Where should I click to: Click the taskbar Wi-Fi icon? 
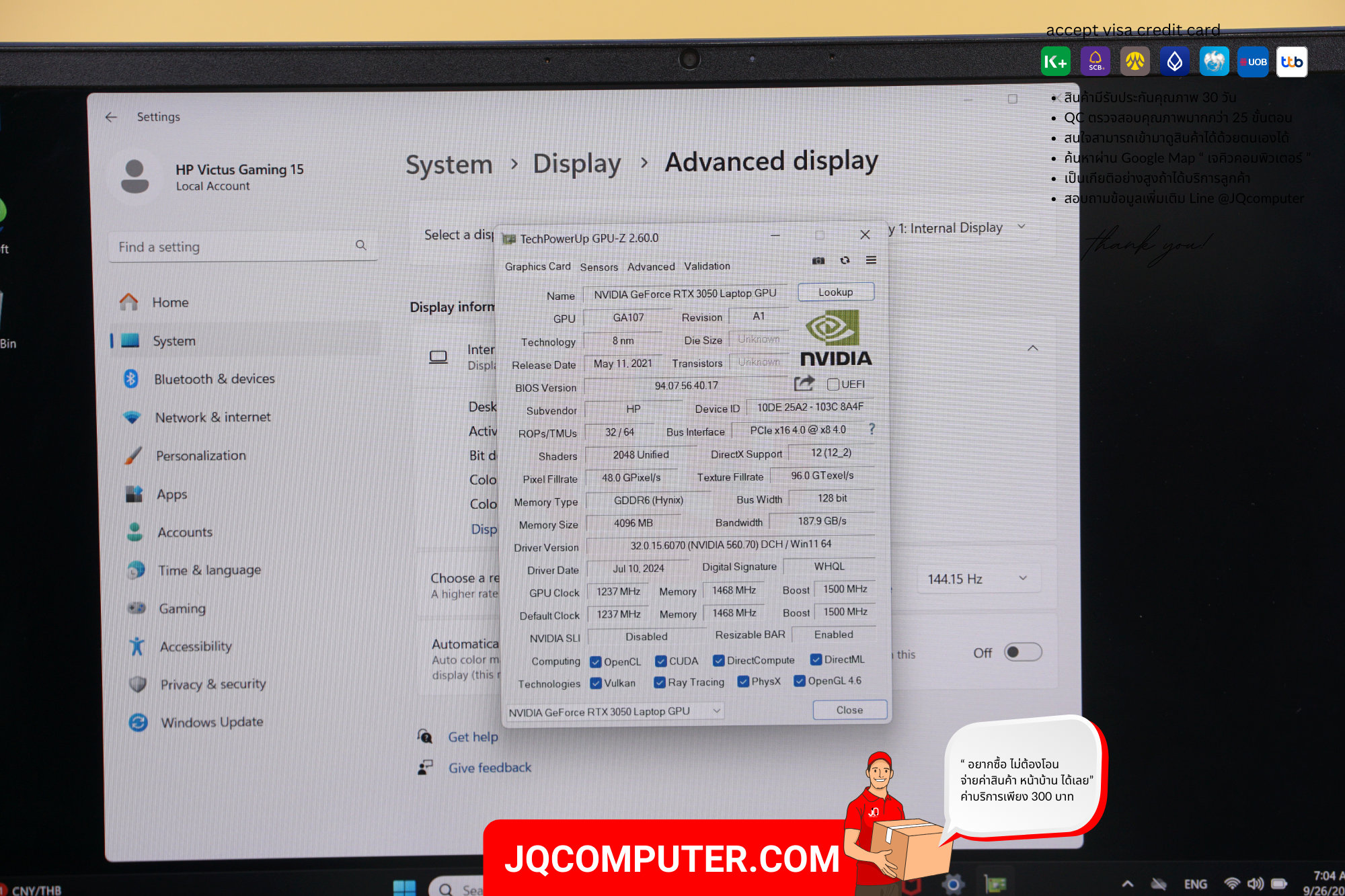(1231, 884)
